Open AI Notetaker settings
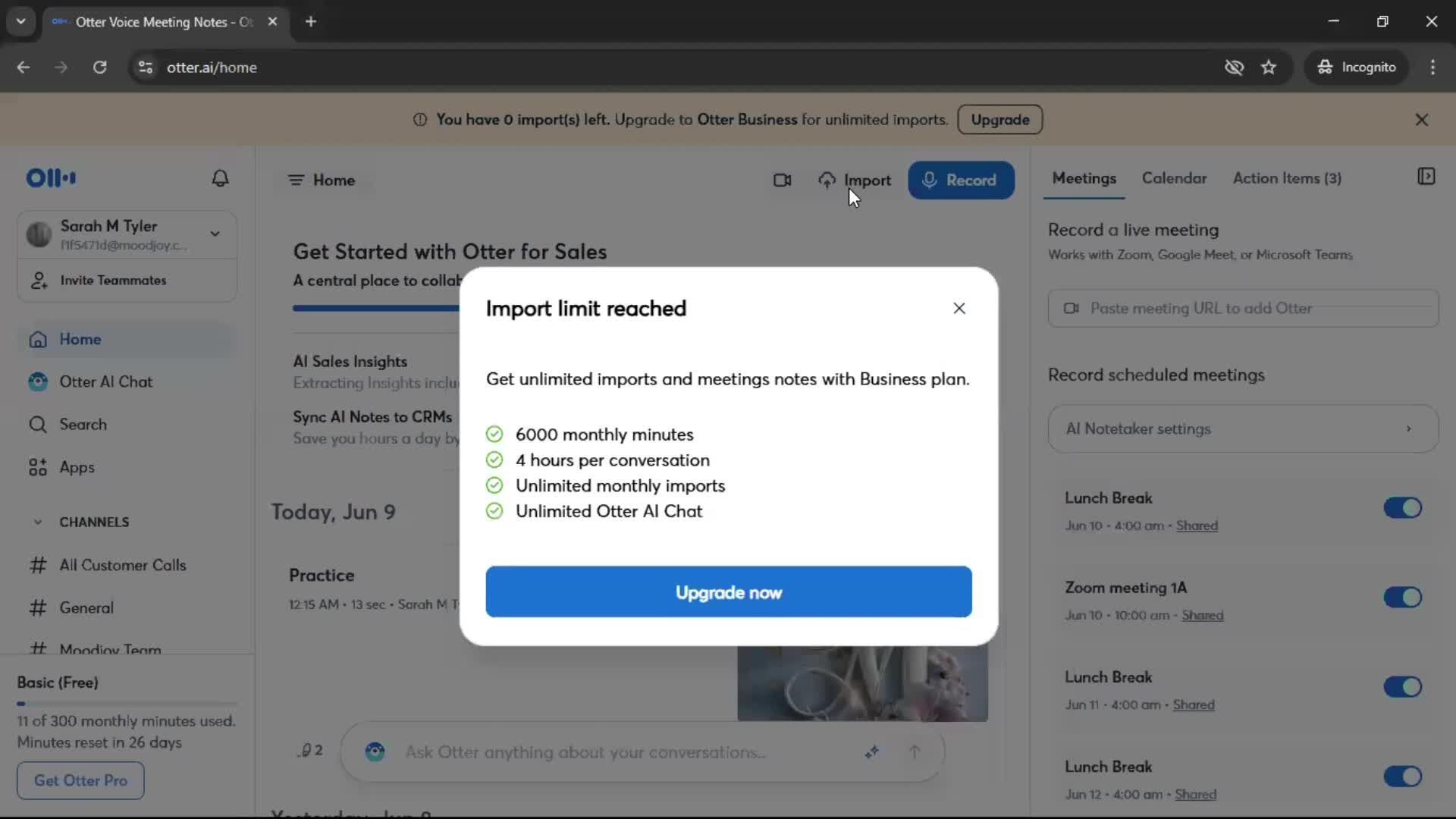Image resolution: width=1456 pixels, height=819 pixels. point(1243,429)
